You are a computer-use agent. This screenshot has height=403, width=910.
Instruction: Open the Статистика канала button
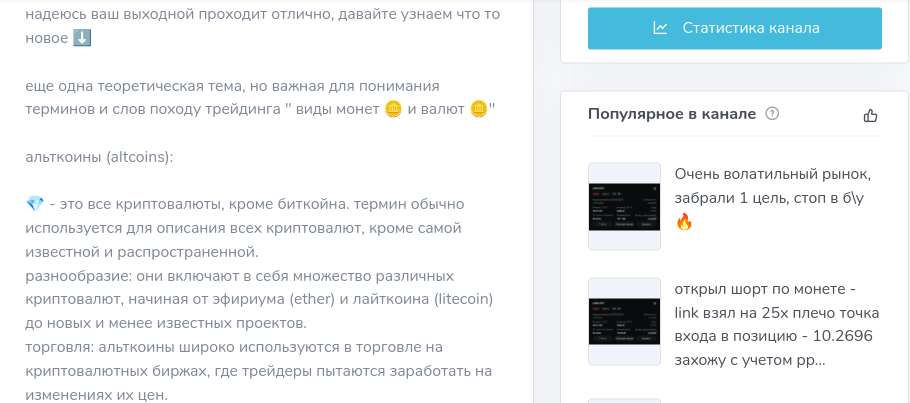coord(734,28)
